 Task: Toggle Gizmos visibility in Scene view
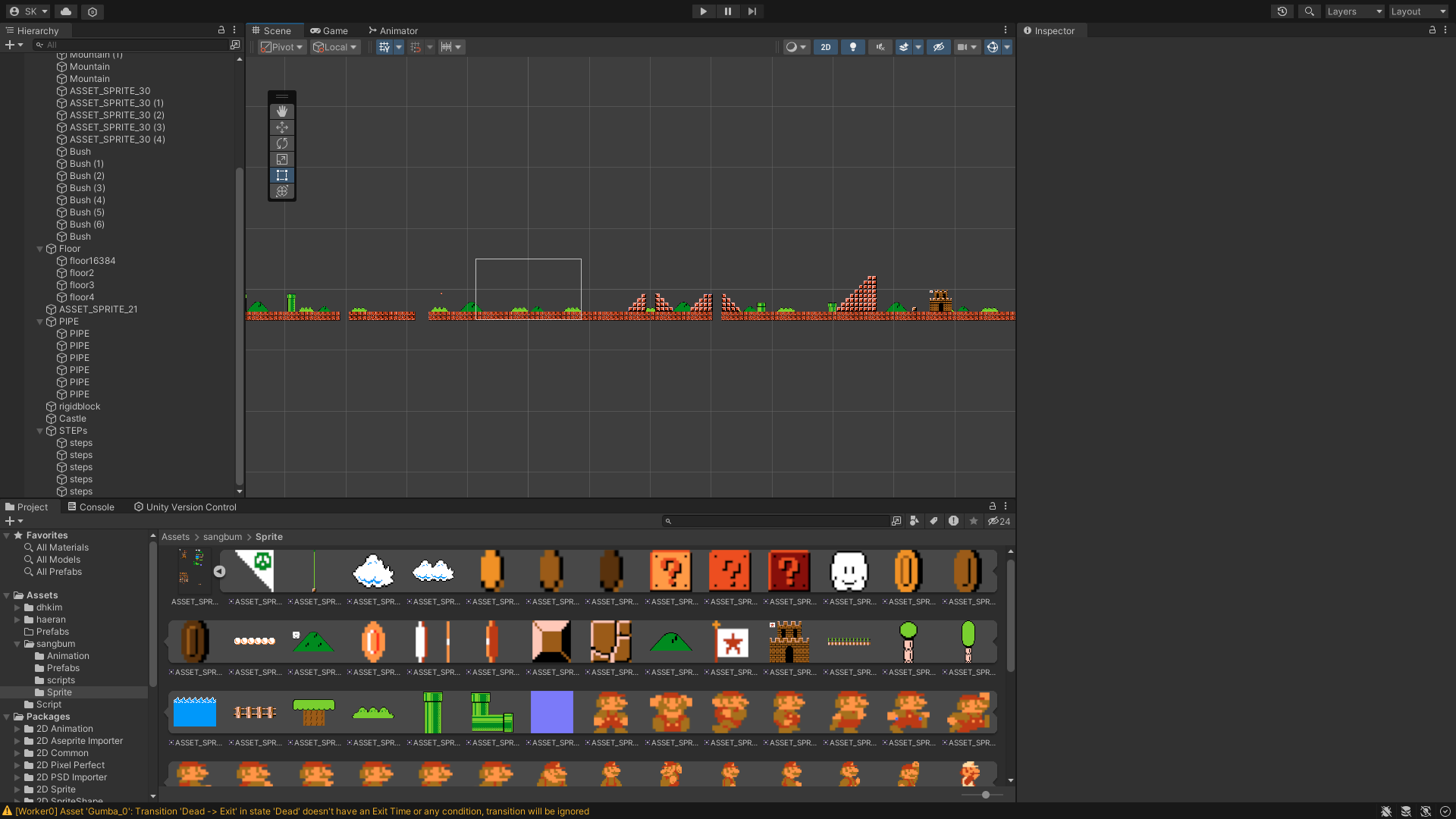[x=992, y=47]
